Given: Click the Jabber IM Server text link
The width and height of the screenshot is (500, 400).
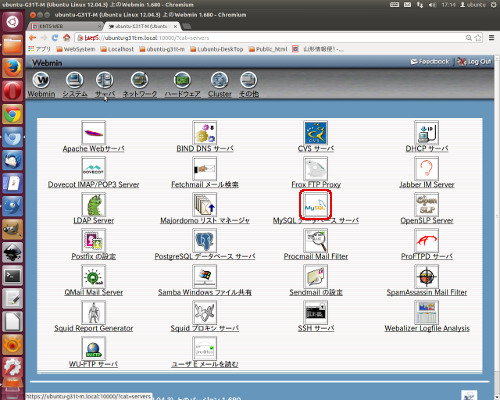Looking at the screenshot, I should click(427, 184).
